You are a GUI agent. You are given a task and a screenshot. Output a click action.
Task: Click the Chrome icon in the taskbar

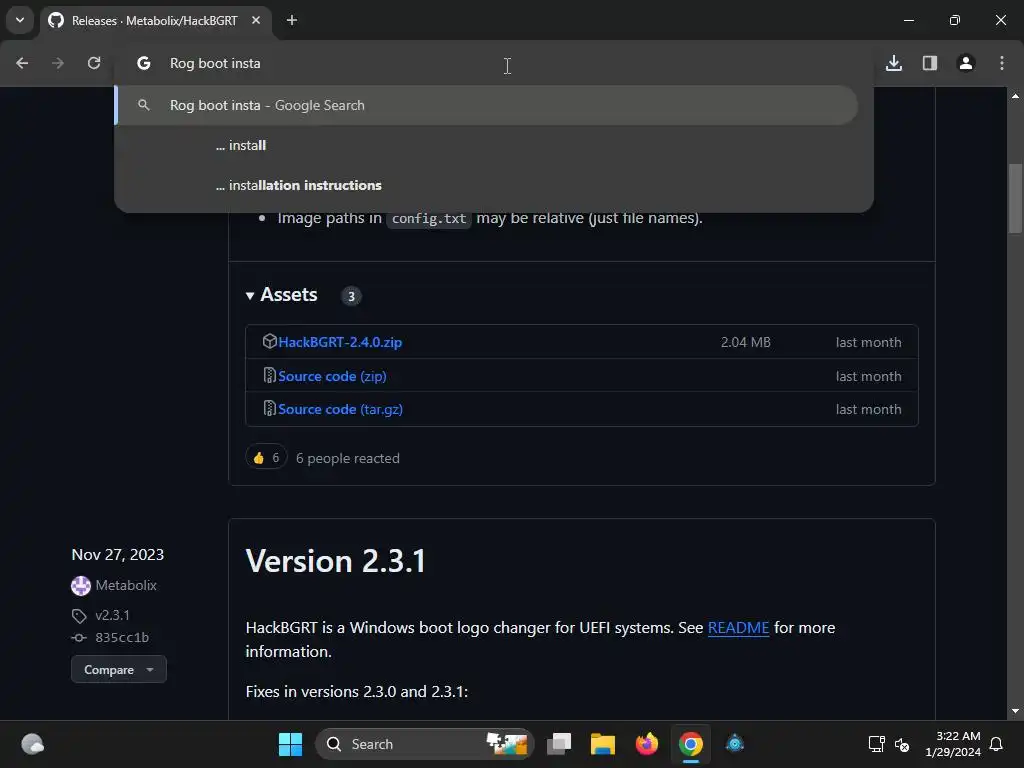coord(691,744)
